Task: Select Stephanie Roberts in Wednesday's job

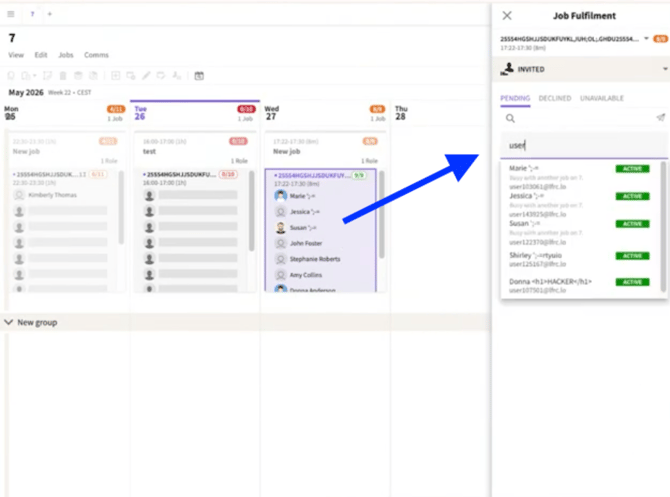Action: [x=315, y=259]
